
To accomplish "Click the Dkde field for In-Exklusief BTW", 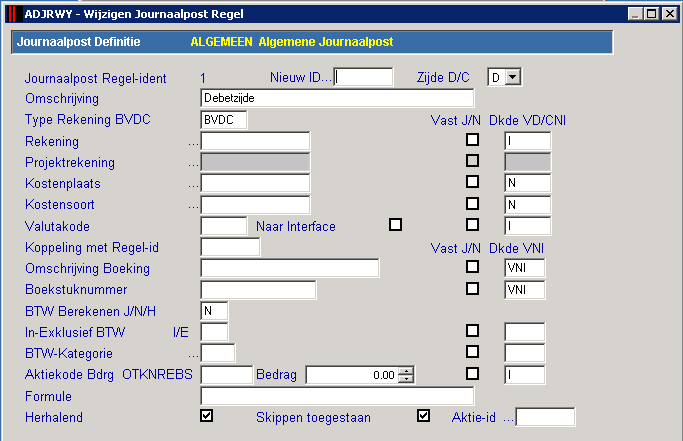I will click(x=524, y=332).
